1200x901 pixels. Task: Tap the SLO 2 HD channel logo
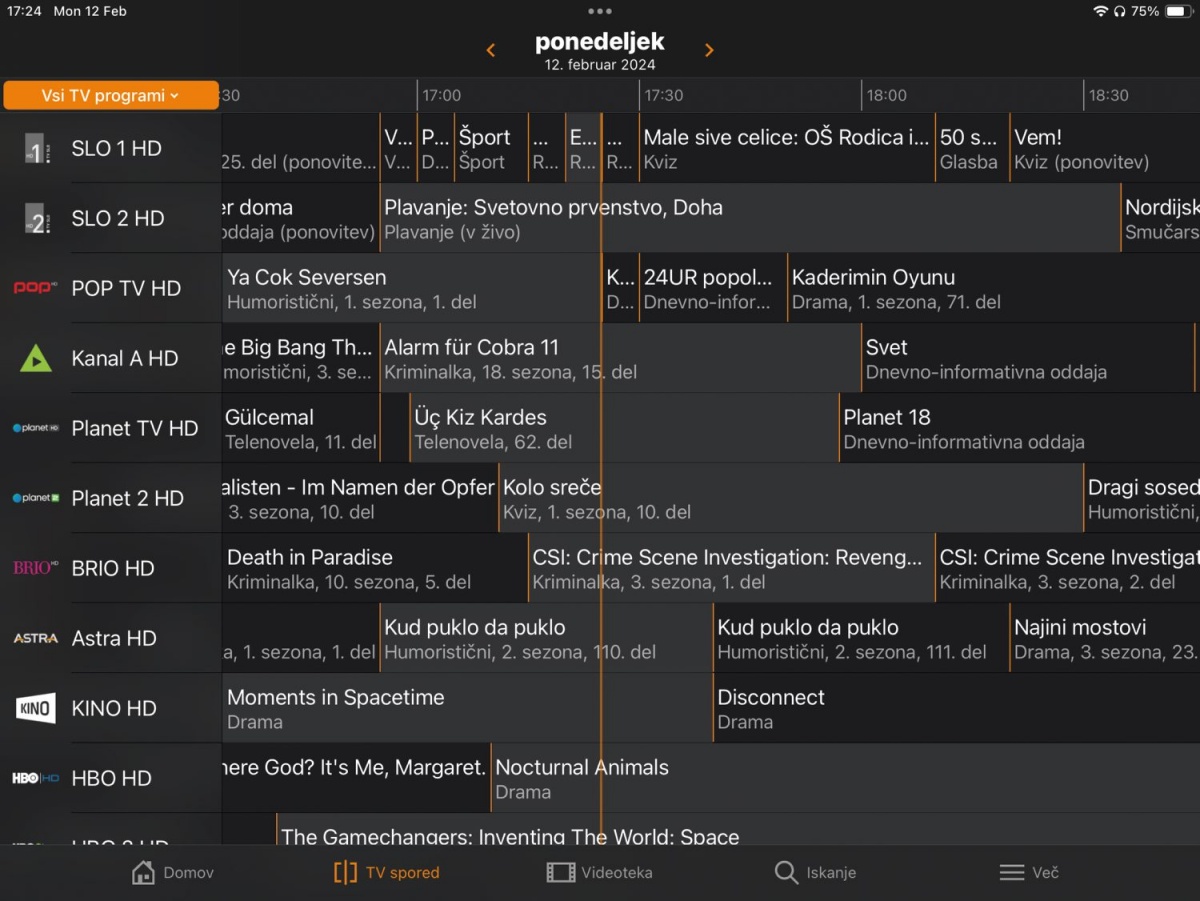tap(36, 218)
